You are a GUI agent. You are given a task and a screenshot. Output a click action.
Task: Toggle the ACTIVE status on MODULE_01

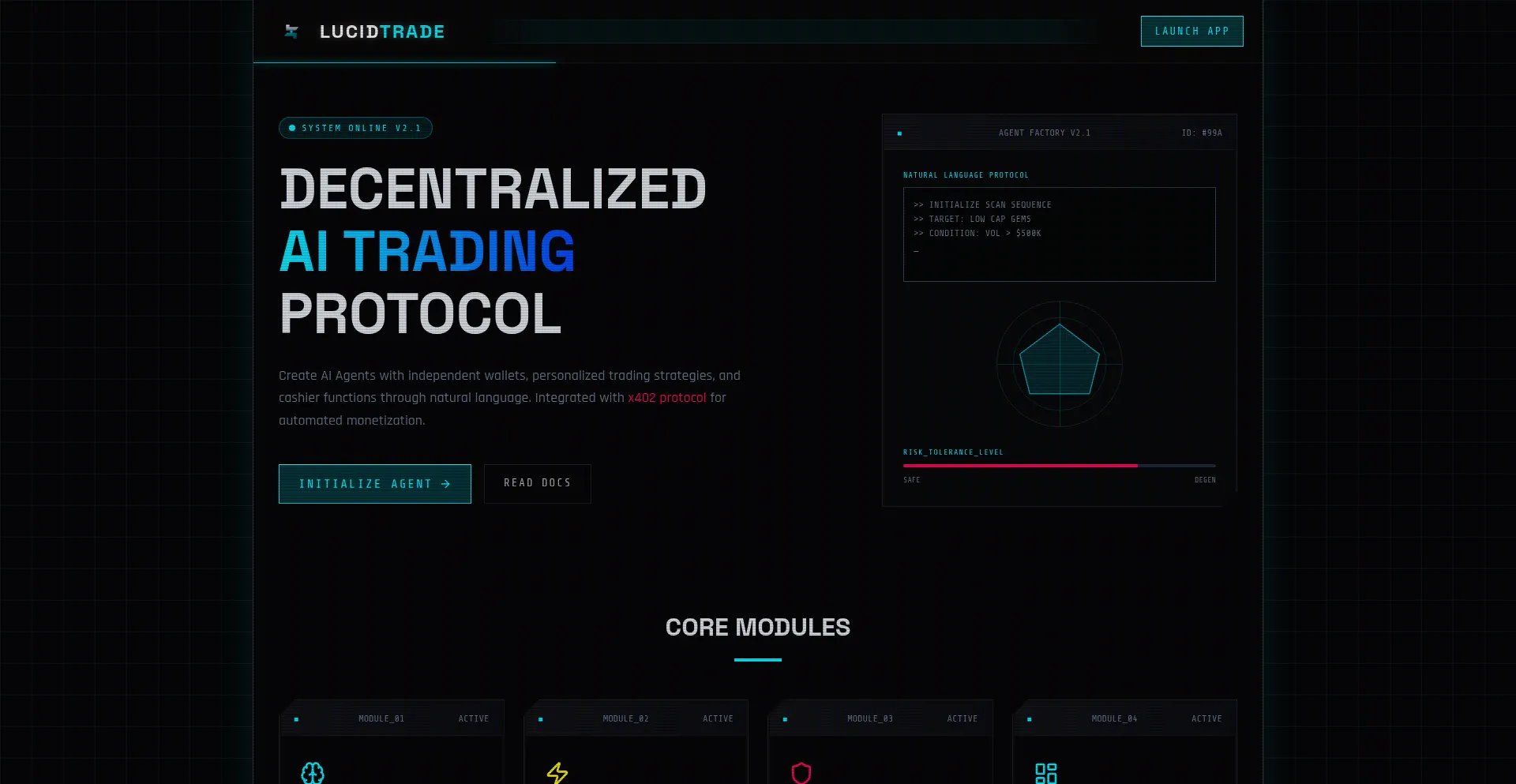pyautogui.click(x=474, y=718)
